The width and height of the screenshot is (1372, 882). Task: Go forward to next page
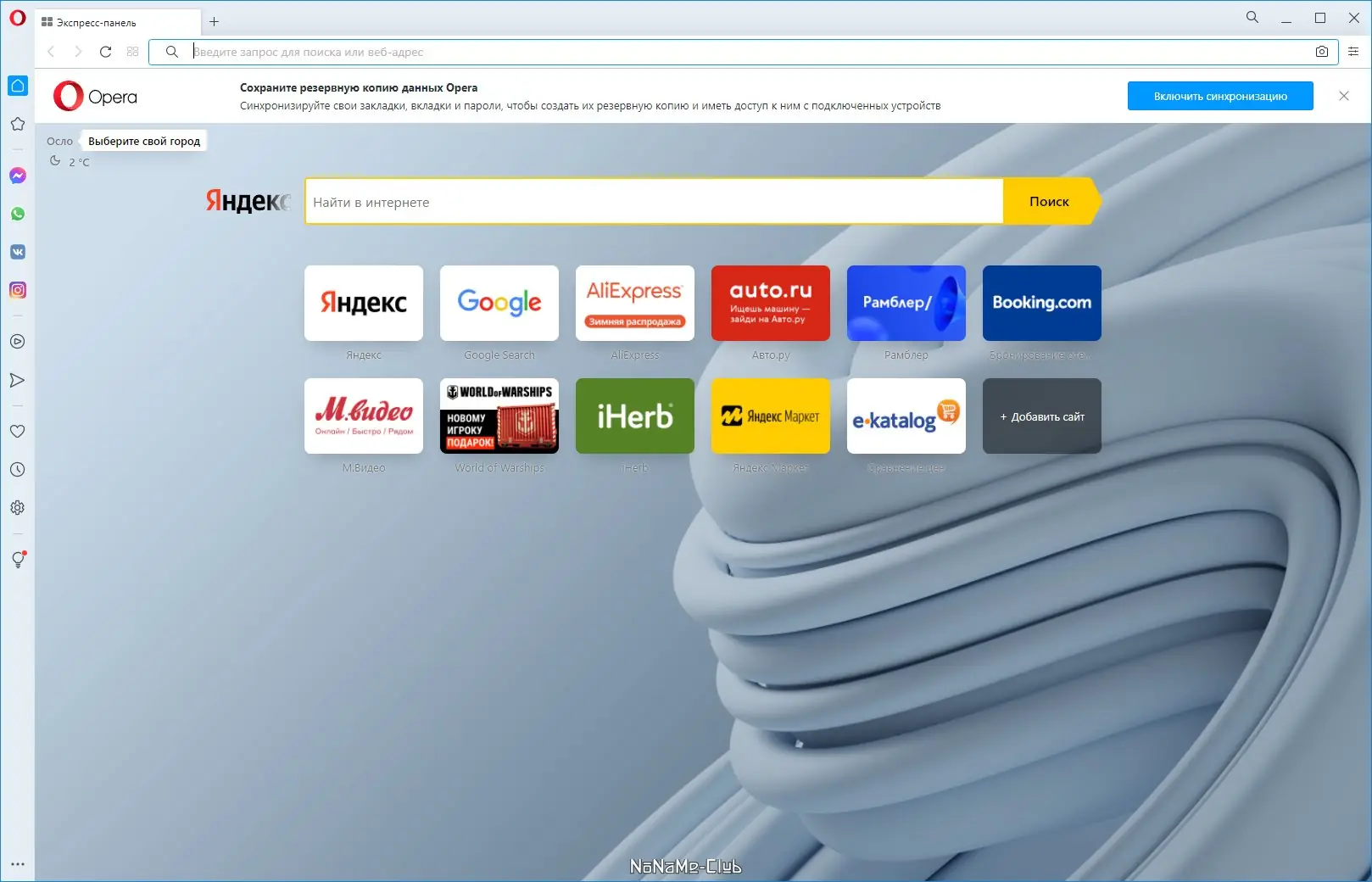tap(78, 52)
